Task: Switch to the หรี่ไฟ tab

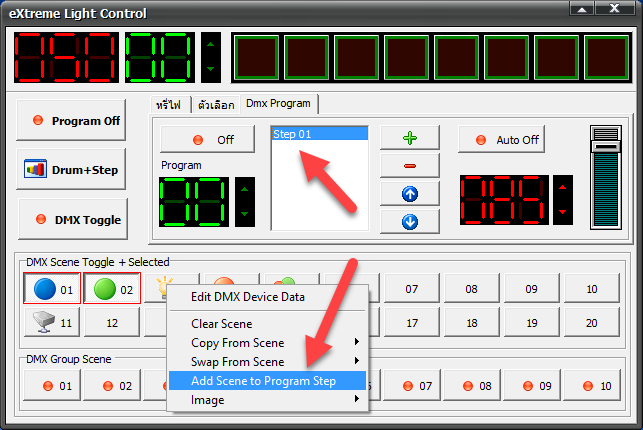Action: pos(169,105)
